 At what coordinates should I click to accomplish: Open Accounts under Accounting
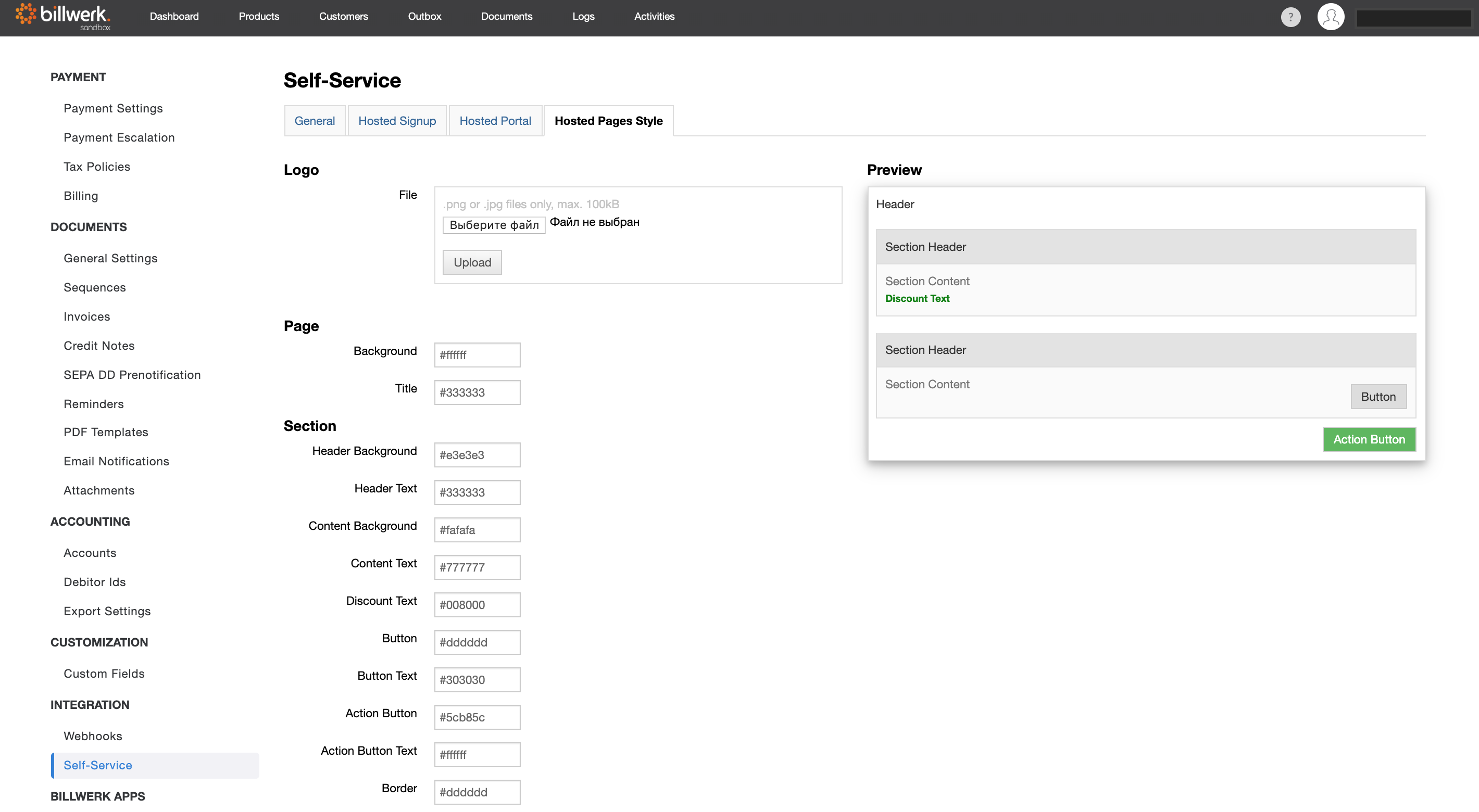(x=90, y=553)
